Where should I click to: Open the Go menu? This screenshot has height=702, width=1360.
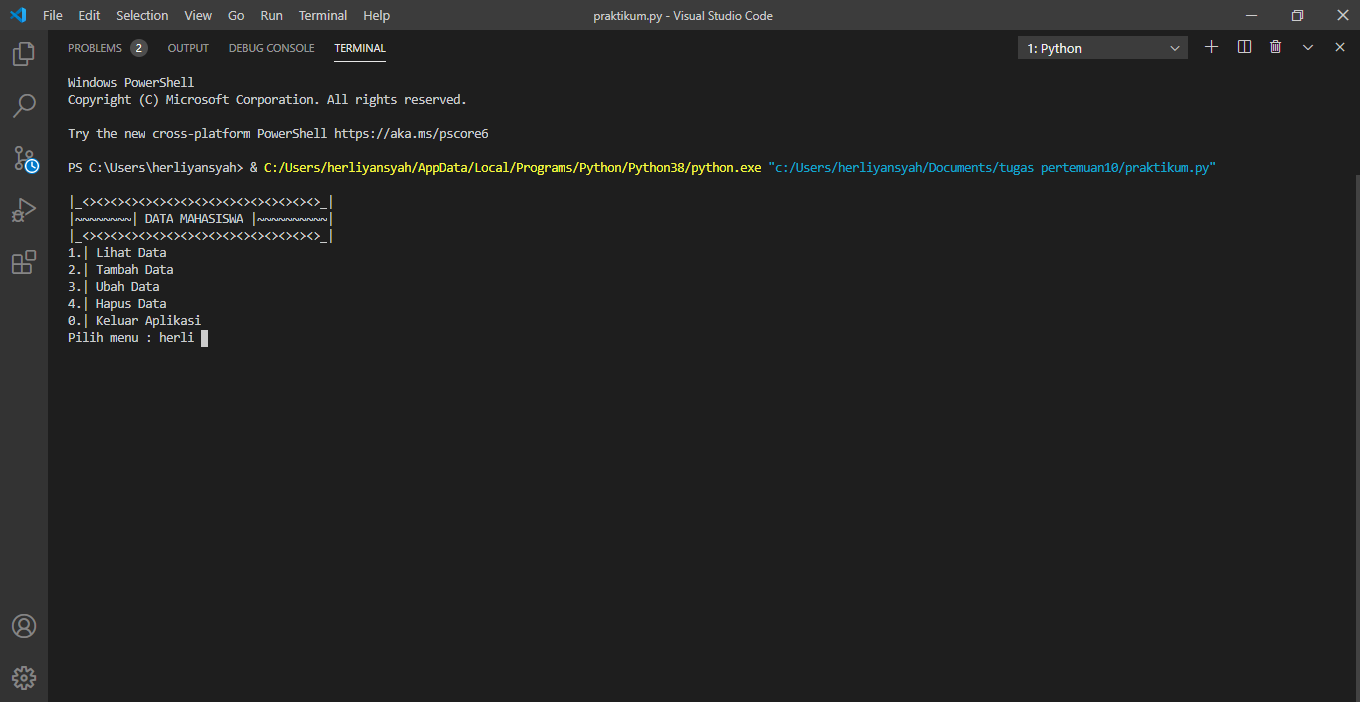click(x=236, y=15)
